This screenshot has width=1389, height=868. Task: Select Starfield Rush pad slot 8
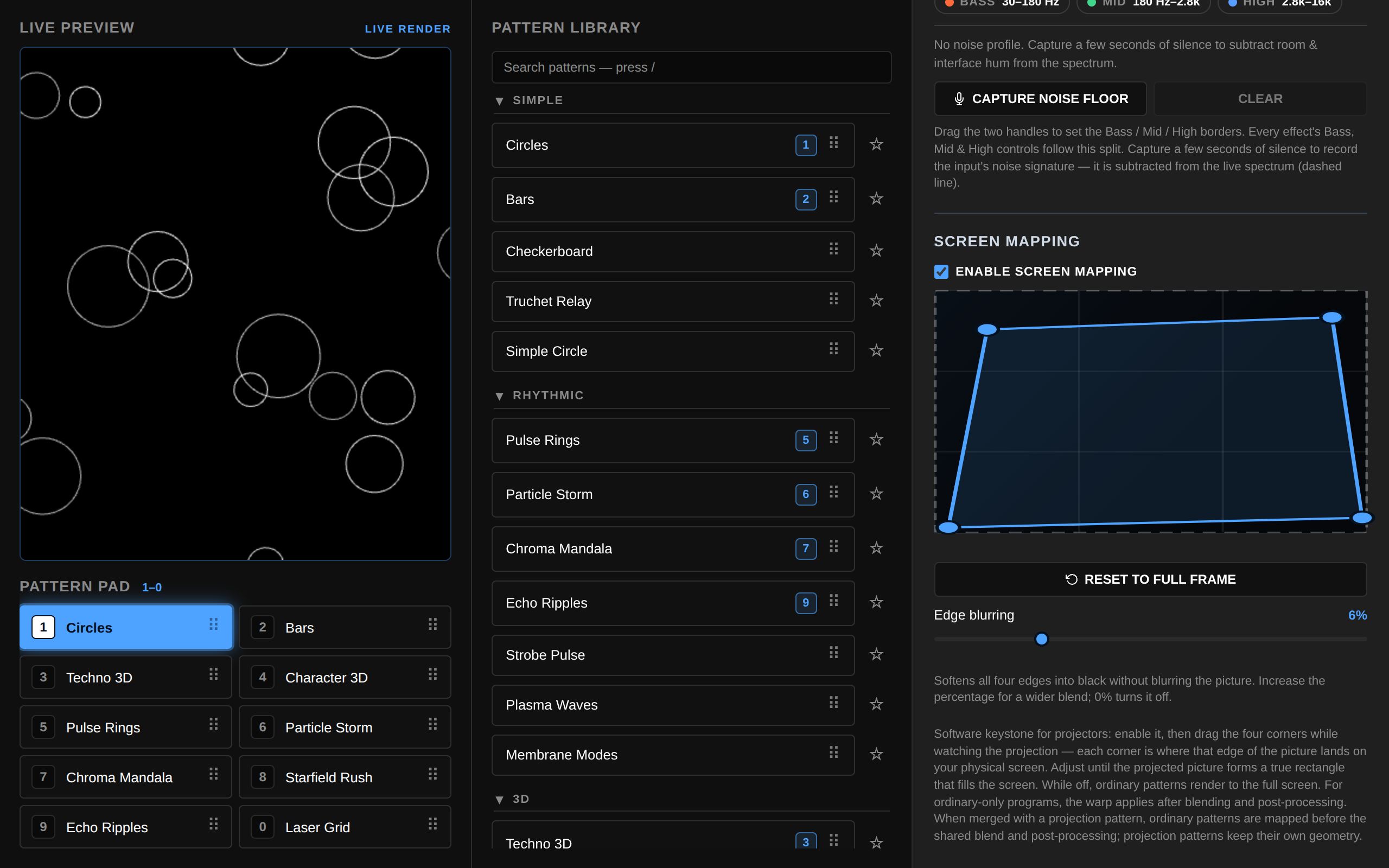(x=345, y=777)
